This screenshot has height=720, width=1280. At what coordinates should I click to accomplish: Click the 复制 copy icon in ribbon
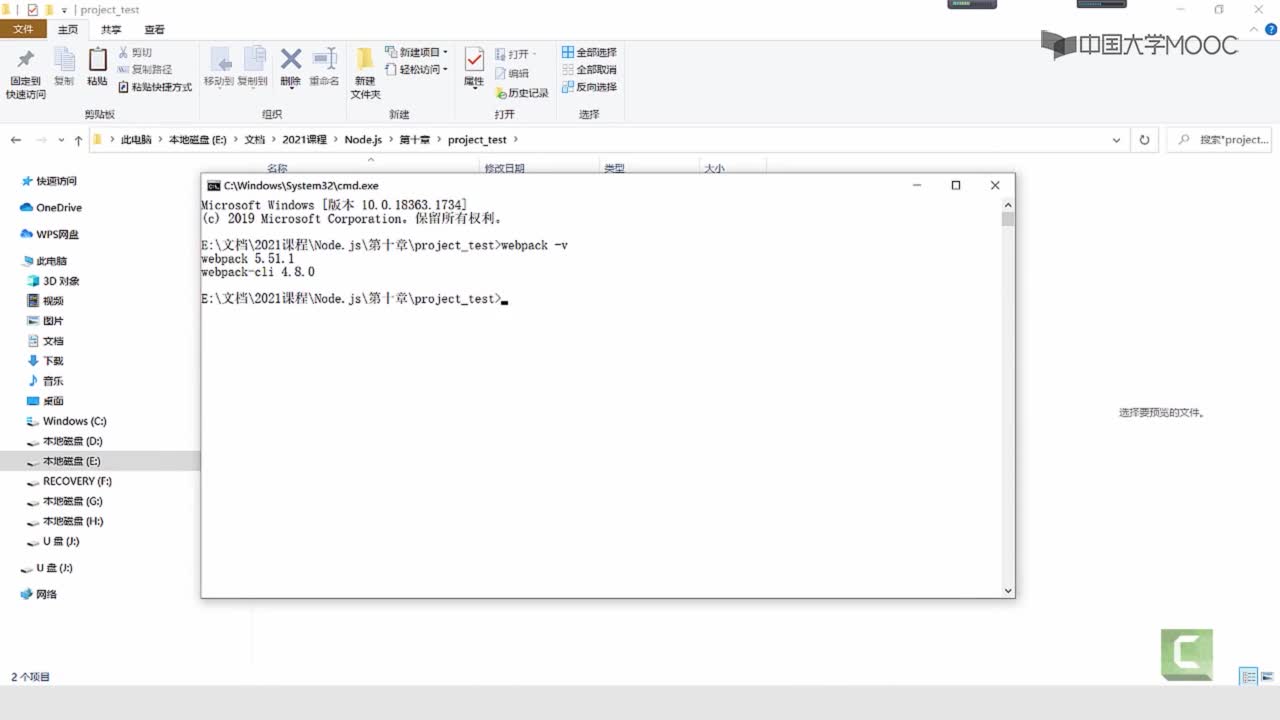(x=64, y=59)
